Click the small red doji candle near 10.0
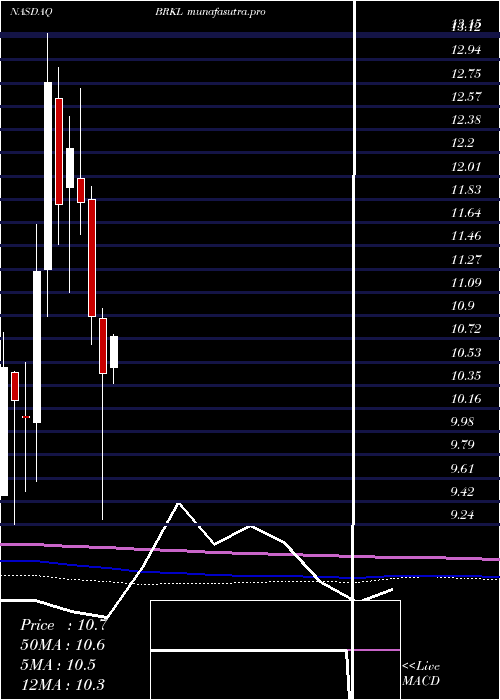The width and height of the screenshot is (500, 700). tap(26, 417)
